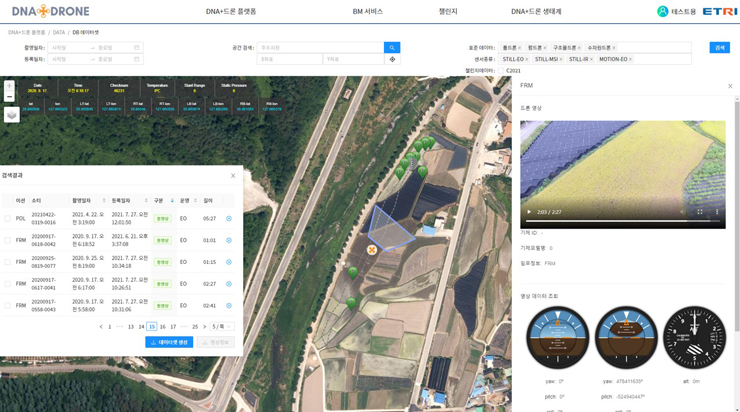Image resolution: width=740 pixels, height=412 pixels.
Task: Open view icon for row 20200925-0819-0077
Action: pos(229,262)
